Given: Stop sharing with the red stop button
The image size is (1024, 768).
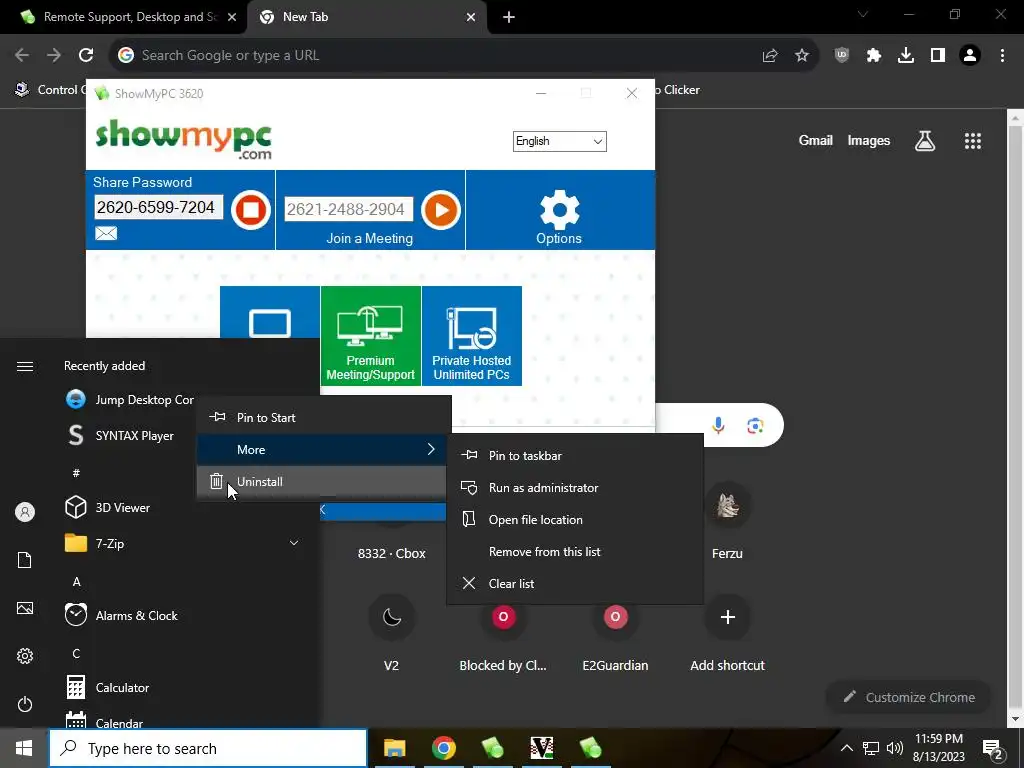Looking at the screenshot, I should pos(250,210).
